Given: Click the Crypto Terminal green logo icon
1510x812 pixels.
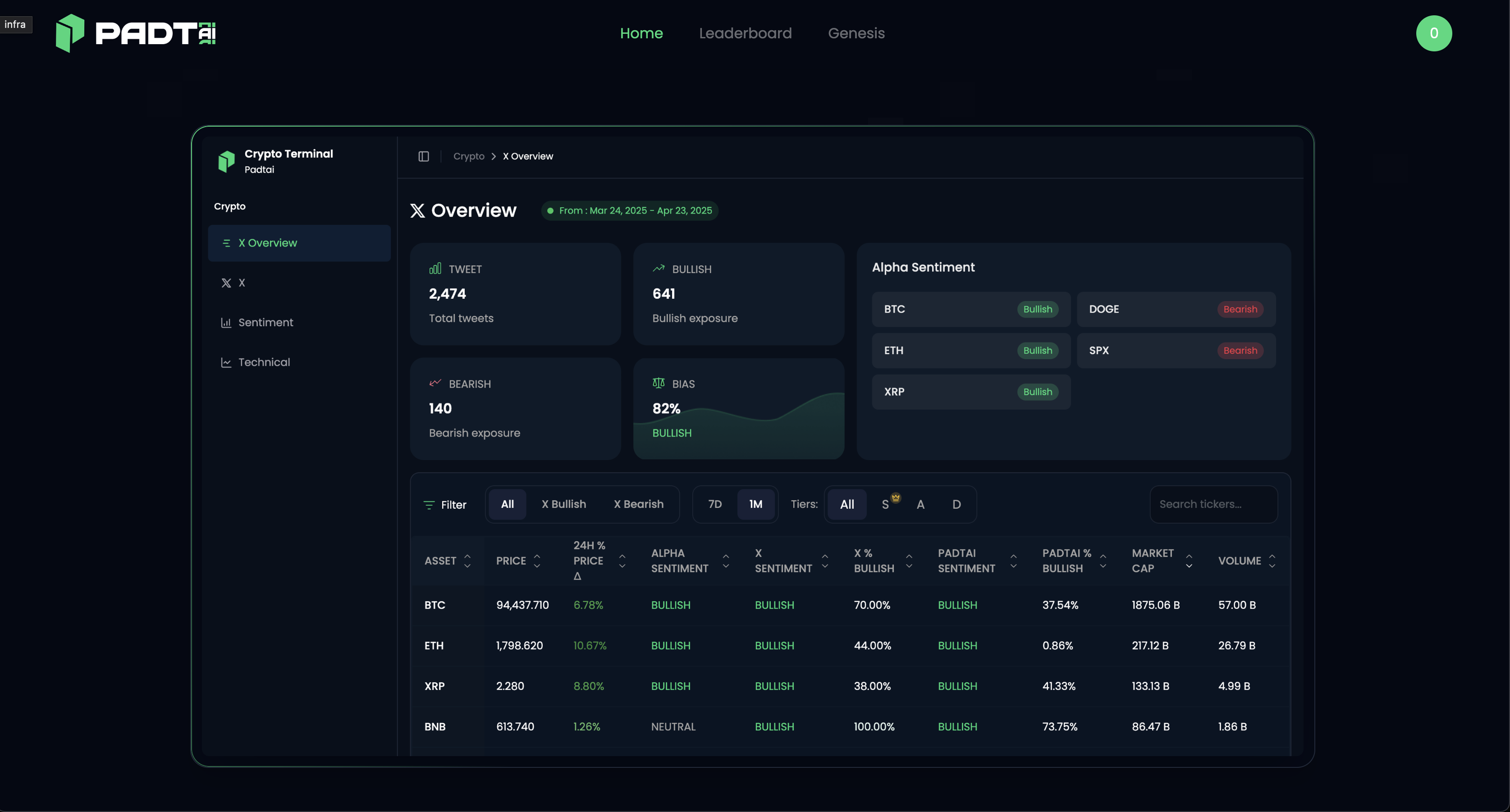Looking at the screenshot, I should tap(226, 161).
